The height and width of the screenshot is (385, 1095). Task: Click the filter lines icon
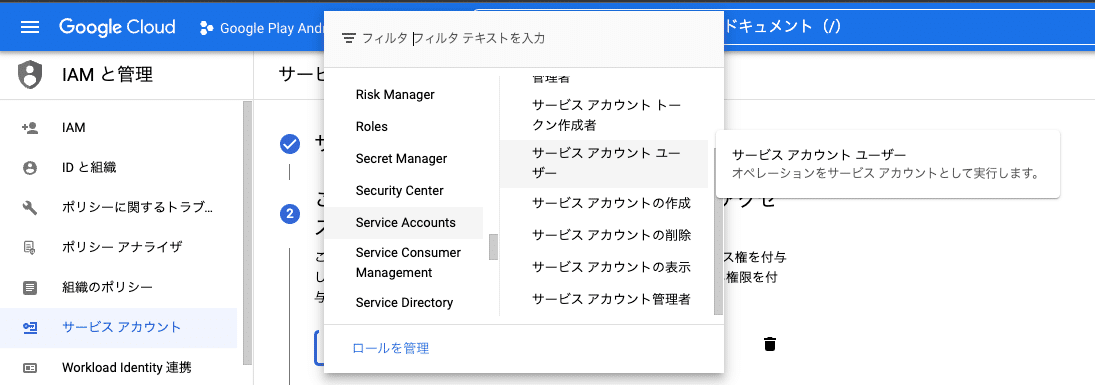coord(349,38)
